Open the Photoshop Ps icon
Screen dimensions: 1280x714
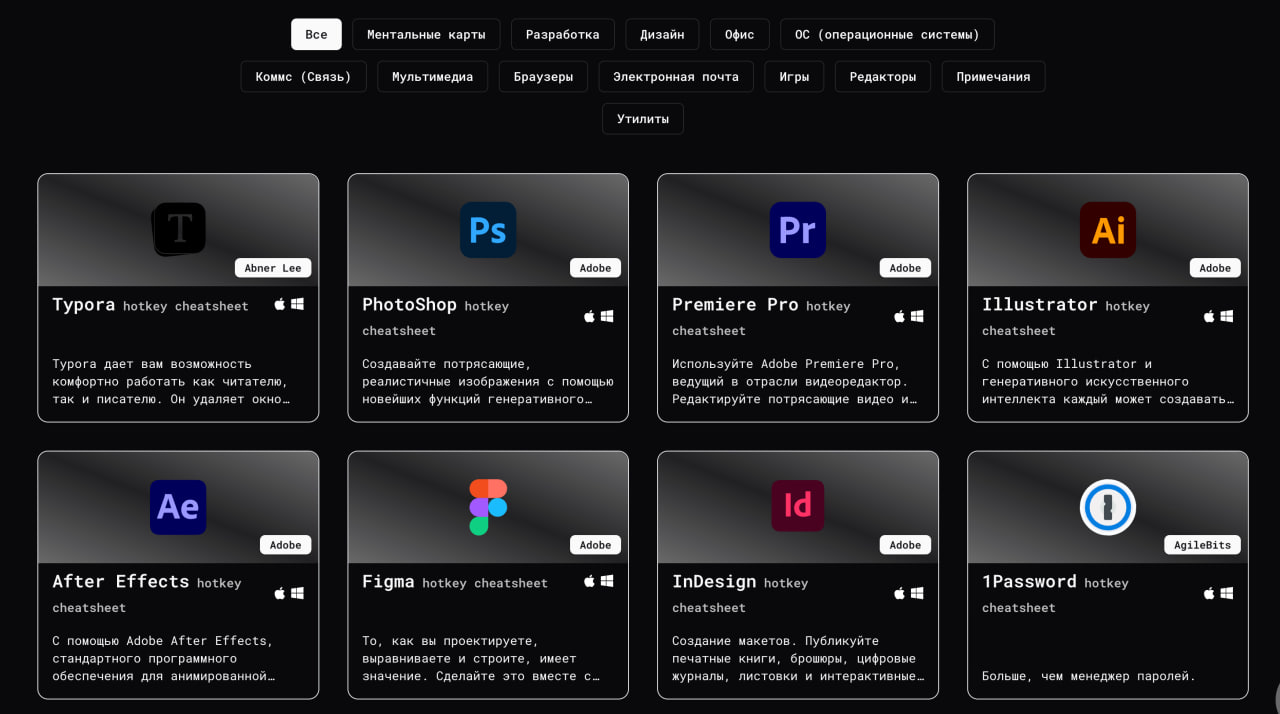coord(488,230)
